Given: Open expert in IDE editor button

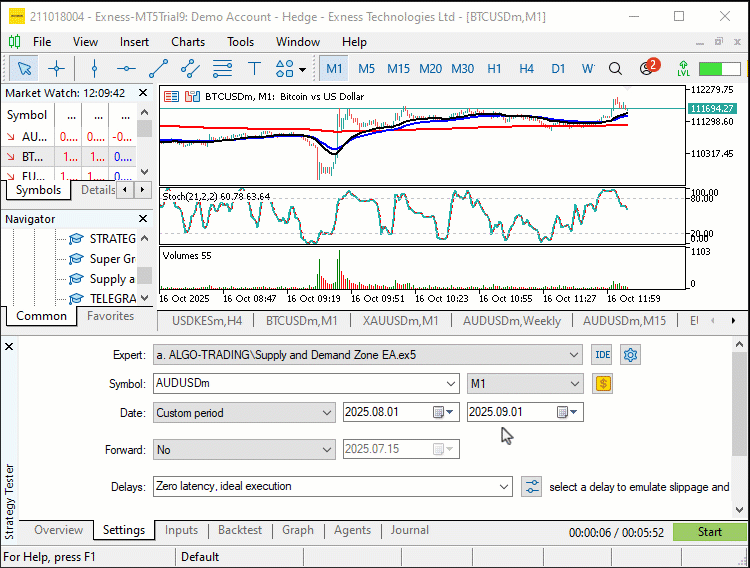Looking at the screenshot, I should click(602, 355).
